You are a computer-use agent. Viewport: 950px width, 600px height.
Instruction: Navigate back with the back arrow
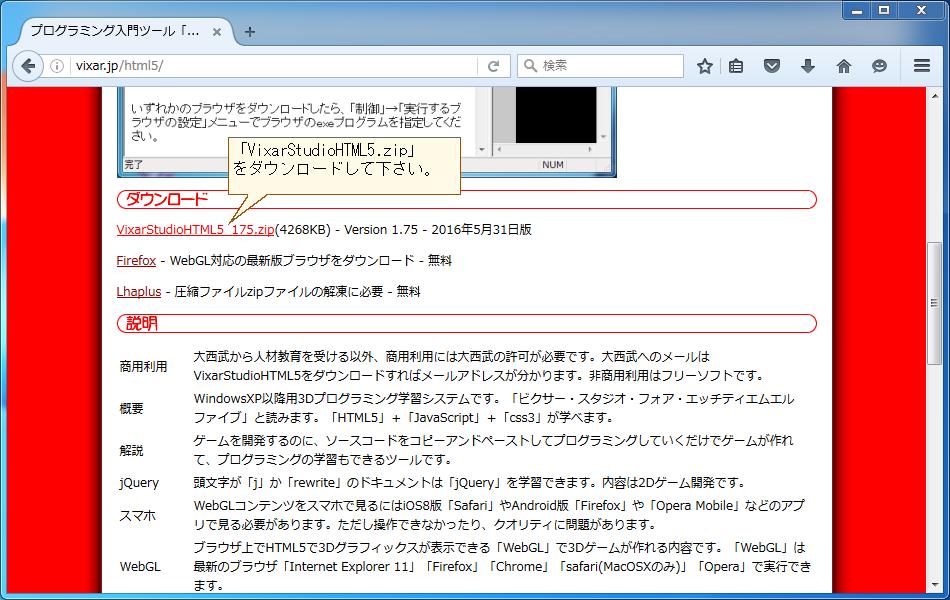pos(28,66)
